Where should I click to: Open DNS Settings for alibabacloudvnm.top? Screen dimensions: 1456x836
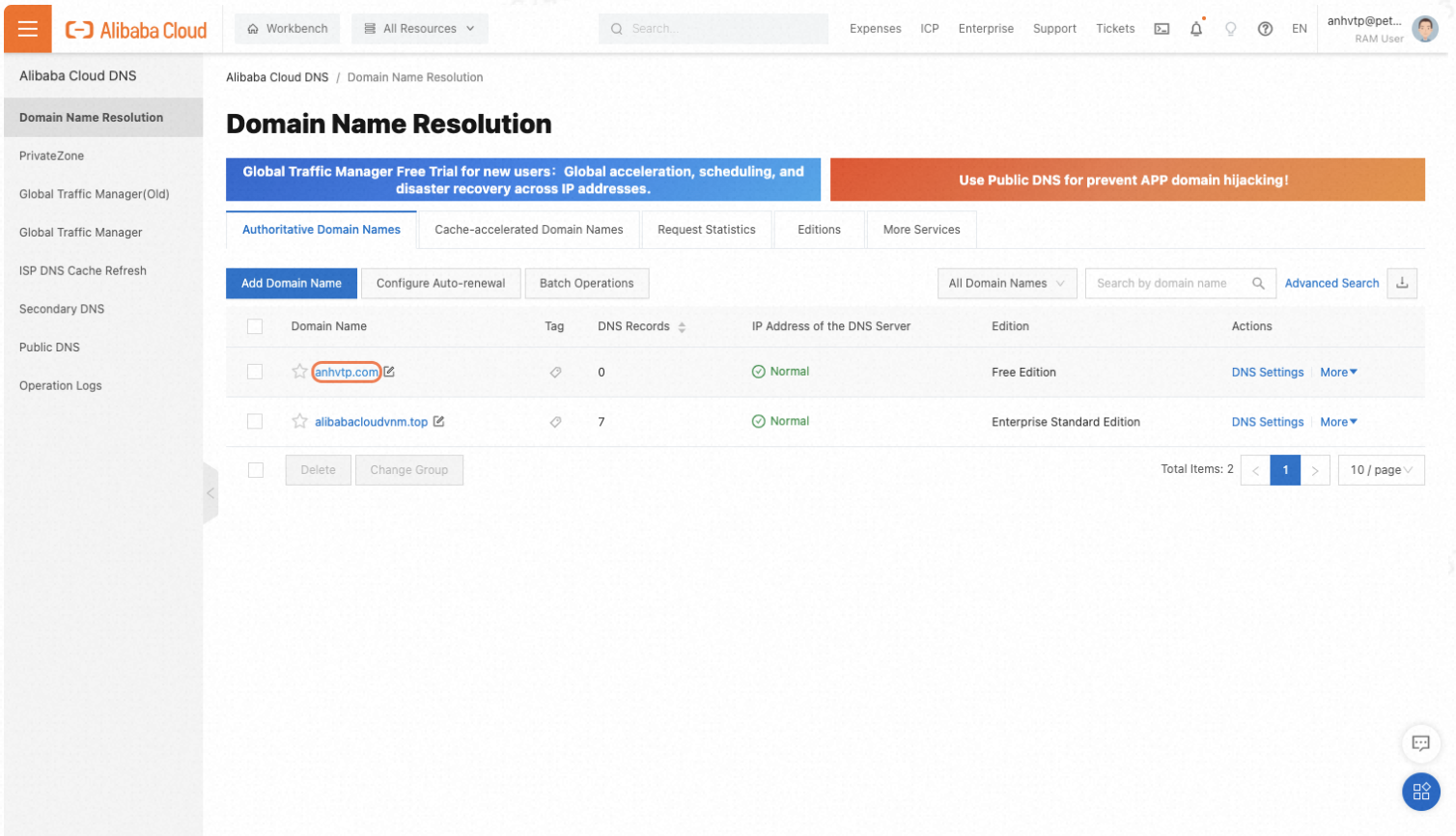[x=1268, y=422]
